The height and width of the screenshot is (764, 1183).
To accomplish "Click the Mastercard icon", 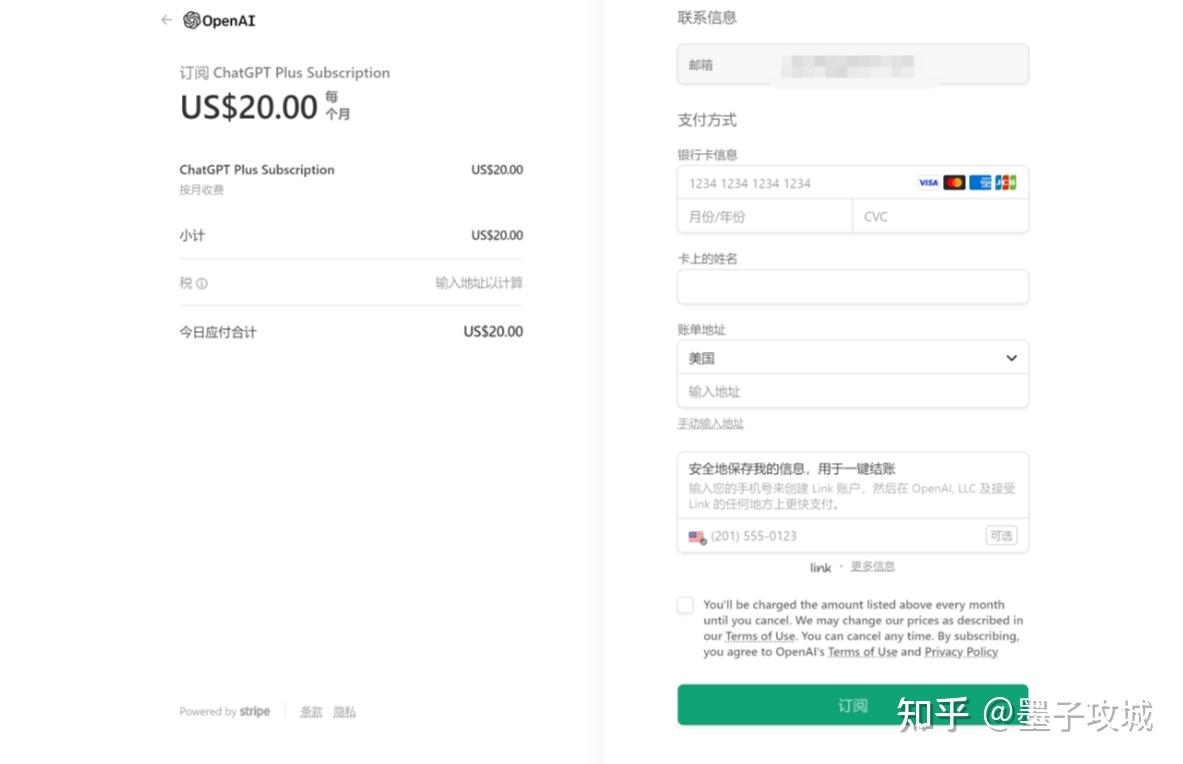I will [x=954, y=183].
